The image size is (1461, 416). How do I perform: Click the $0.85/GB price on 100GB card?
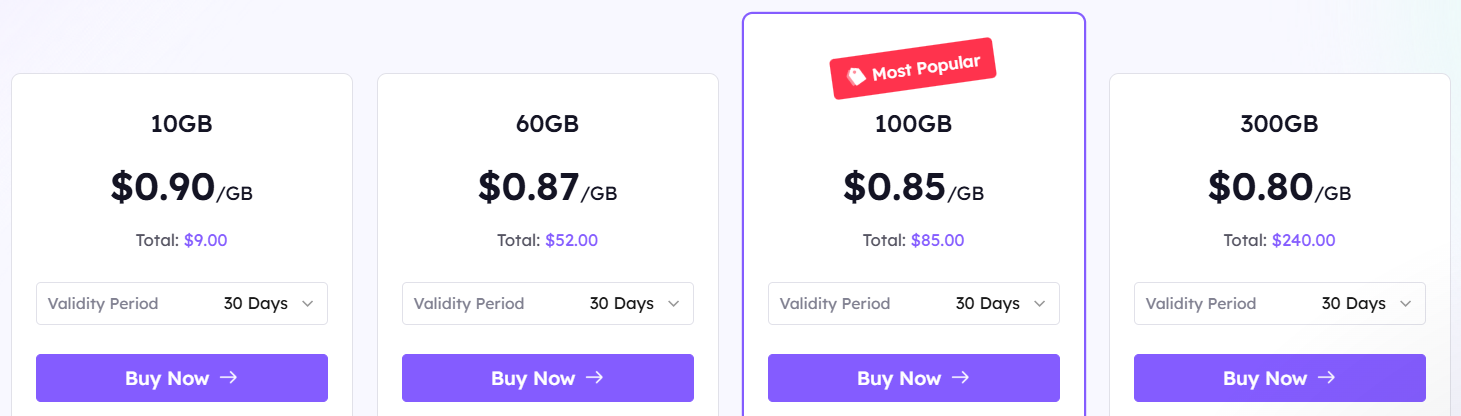[913, 187]
